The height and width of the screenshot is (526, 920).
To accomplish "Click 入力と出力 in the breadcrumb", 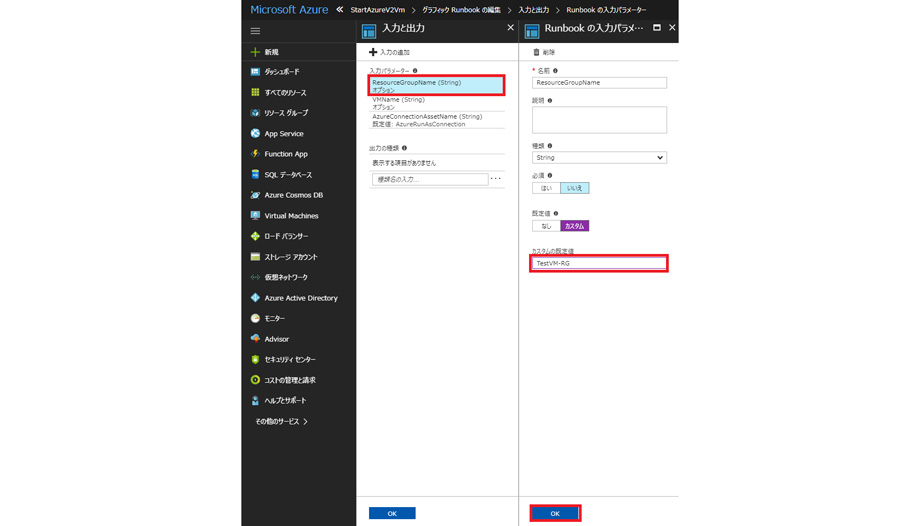I will click(x=534, y=10).
